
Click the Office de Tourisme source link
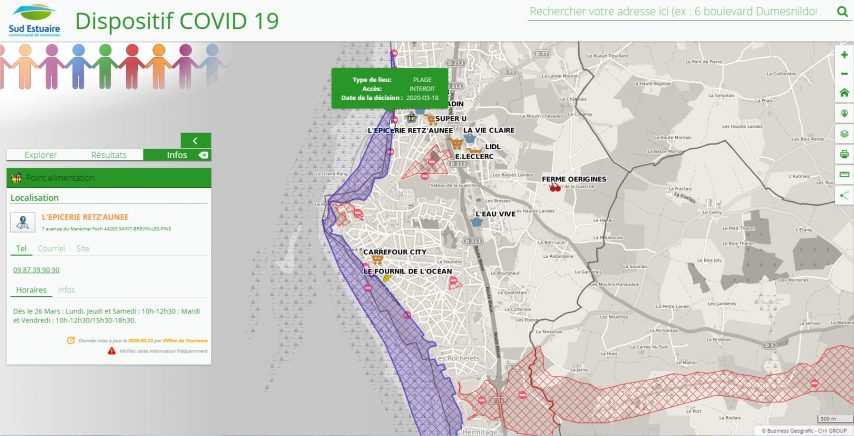185,341
